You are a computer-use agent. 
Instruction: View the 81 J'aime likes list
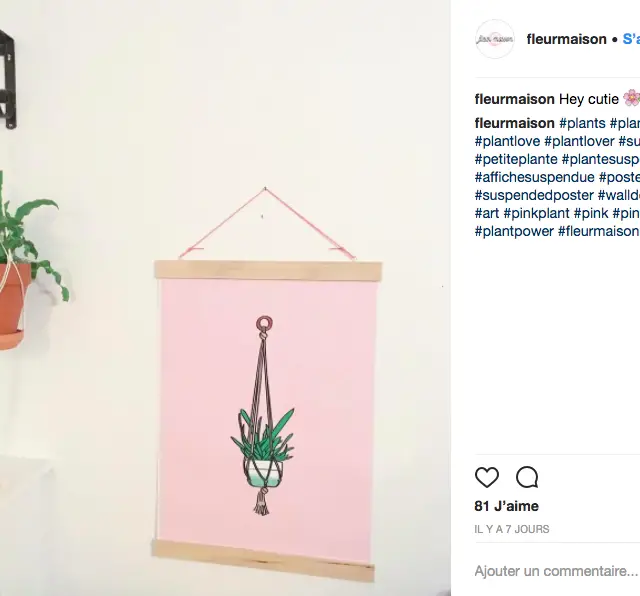507,506
